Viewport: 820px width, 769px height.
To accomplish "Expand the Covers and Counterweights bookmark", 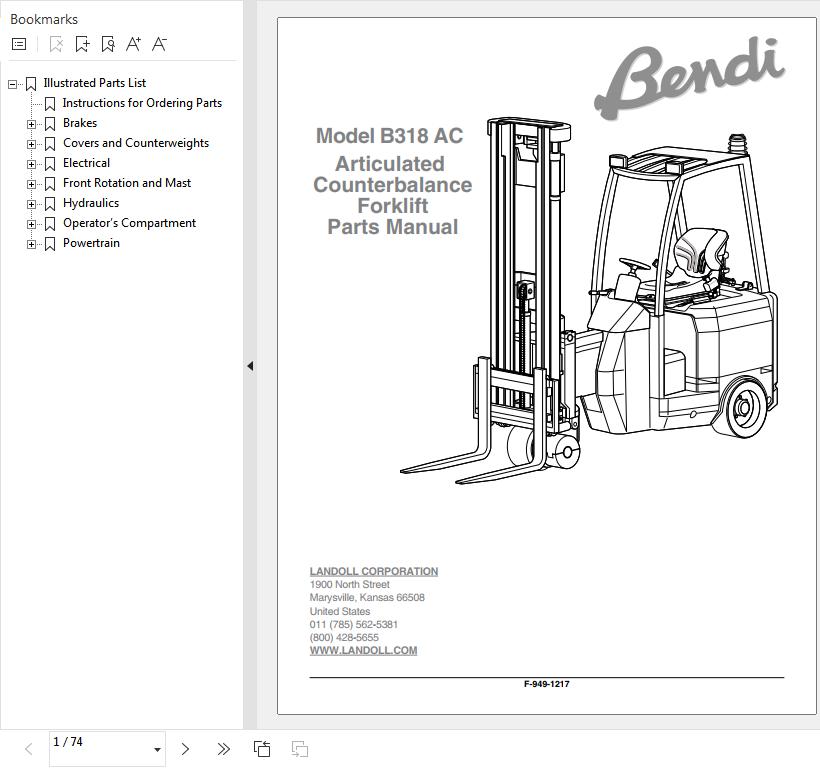I will tap(31, 144).
